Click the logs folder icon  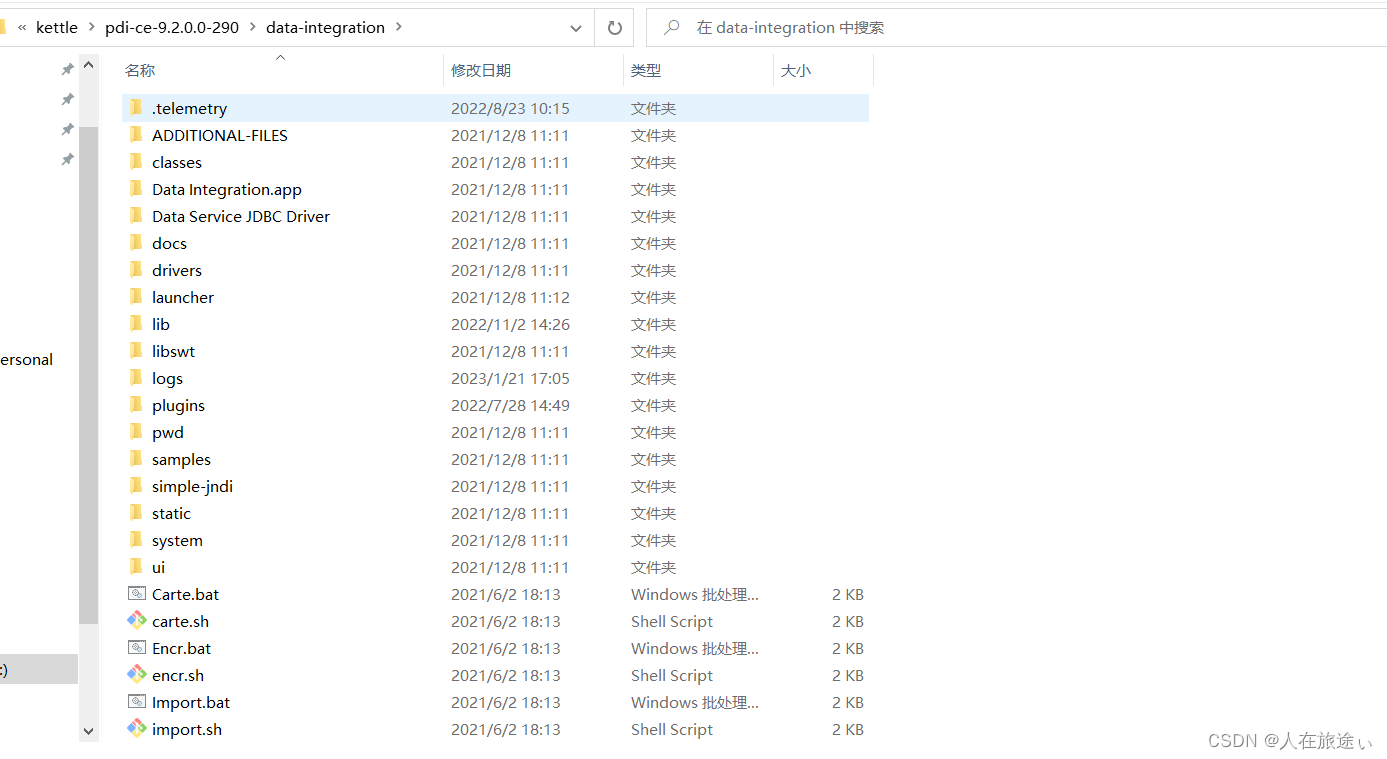pyautogui.click(x=136, y=378)
